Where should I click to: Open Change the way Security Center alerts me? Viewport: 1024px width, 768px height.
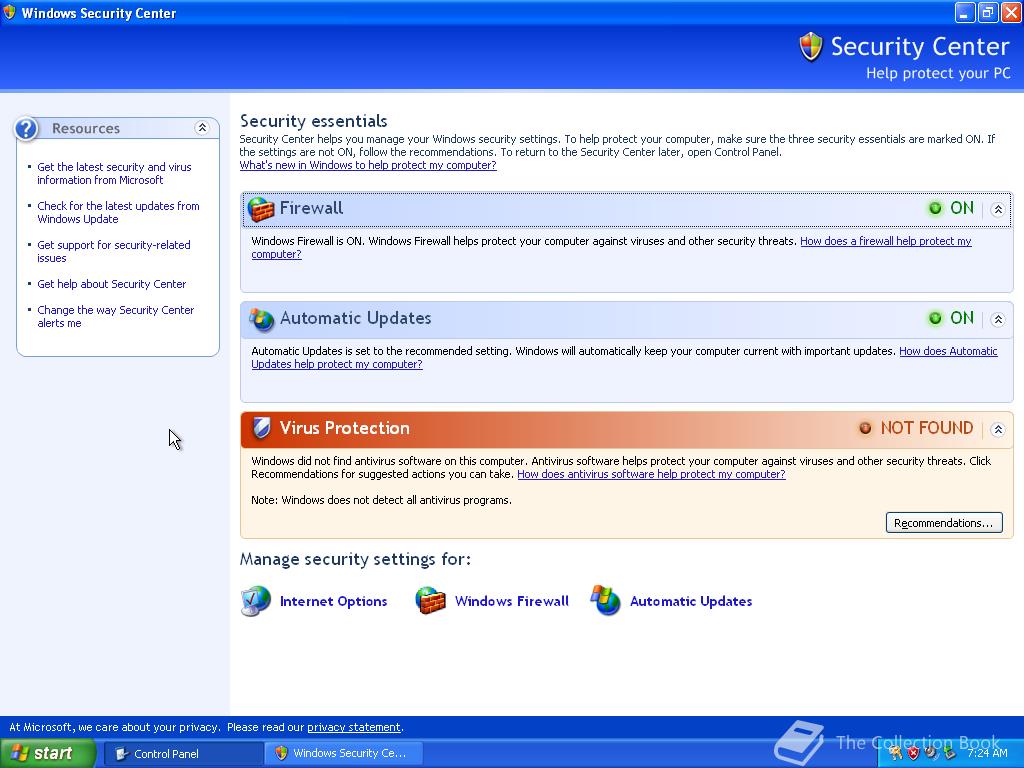point(116,317)
